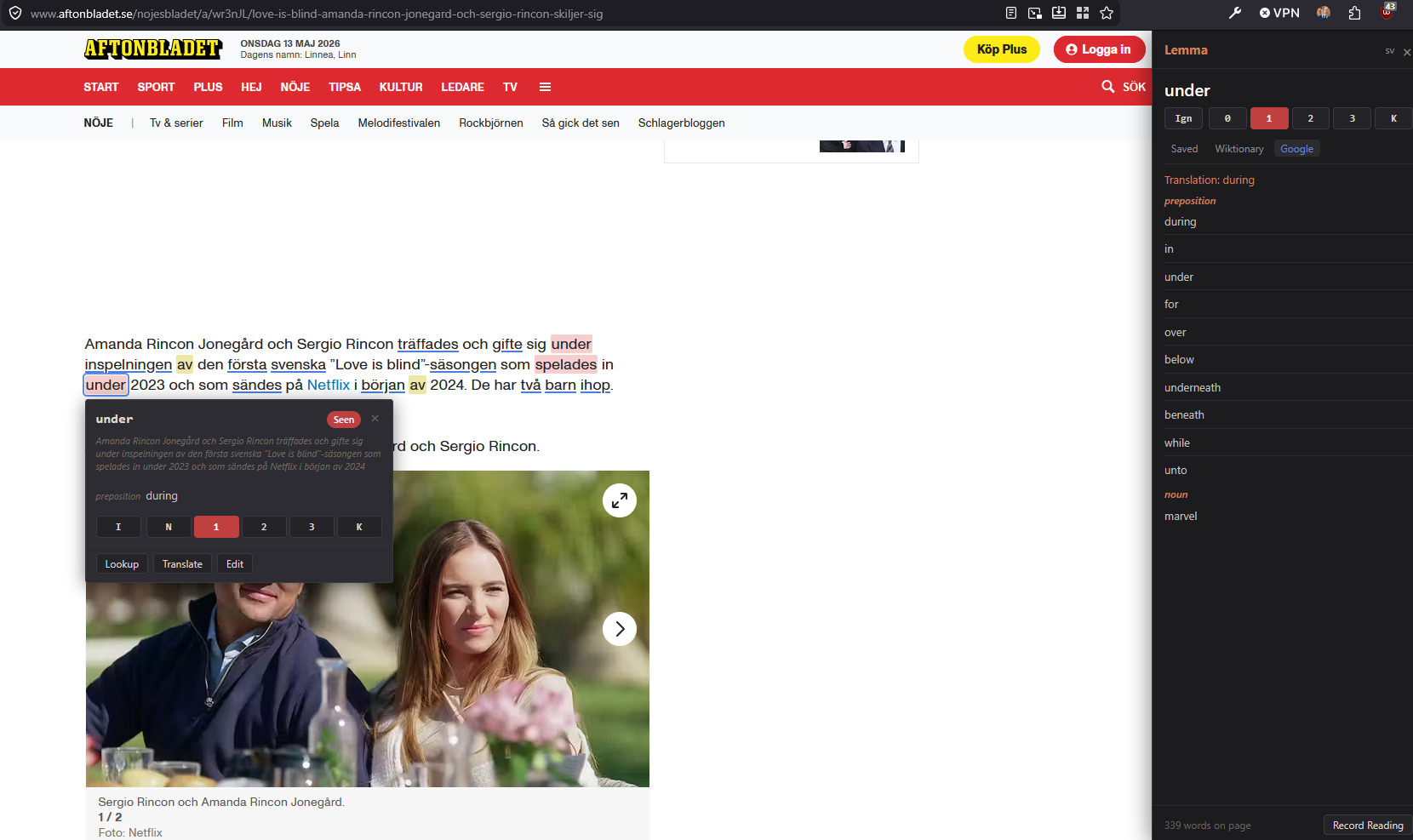Screen dimensions: 1413x840
Task: Open the TIPSA menu section
Action: (345, 87)
